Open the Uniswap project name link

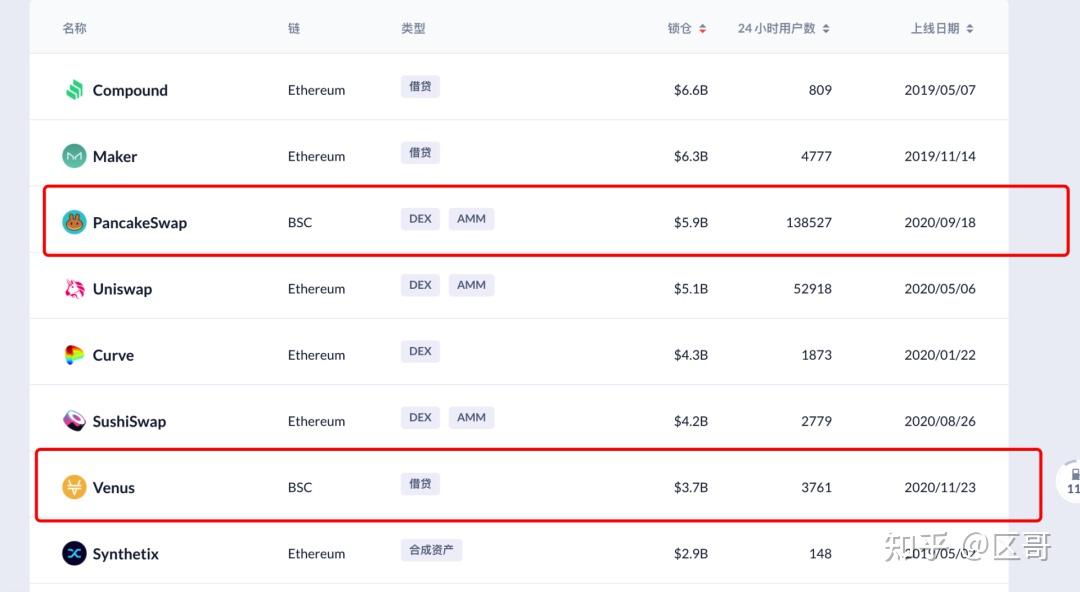122,289
